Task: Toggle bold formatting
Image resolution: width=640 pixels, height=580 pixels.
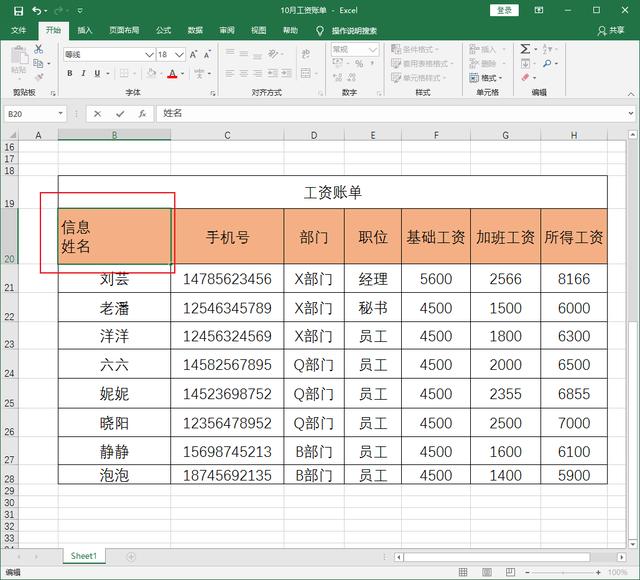Action: [x=70, y=73]
